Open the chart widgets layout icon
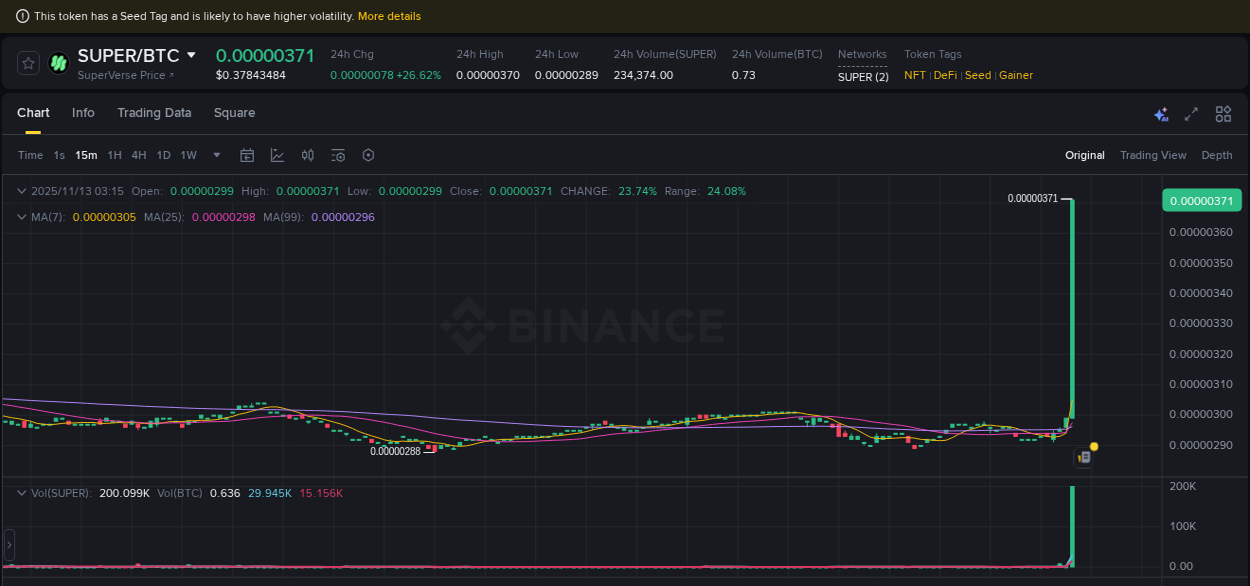This screenshot has width=1250, height=586. pos(1223,114)
